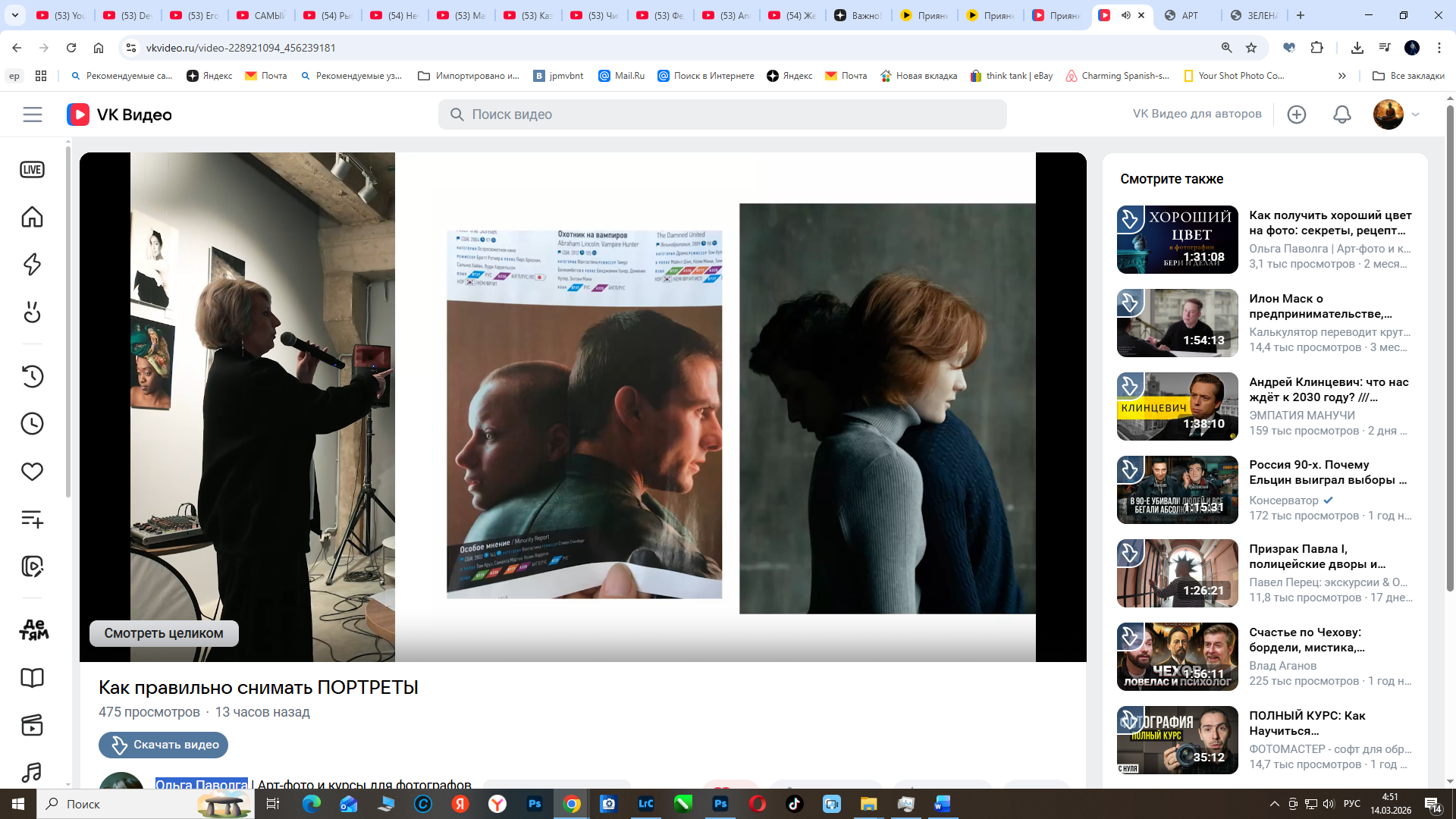Toggle bookmark star for this page
Screen dimensions: 1456x819
[x=1251, y=48]
